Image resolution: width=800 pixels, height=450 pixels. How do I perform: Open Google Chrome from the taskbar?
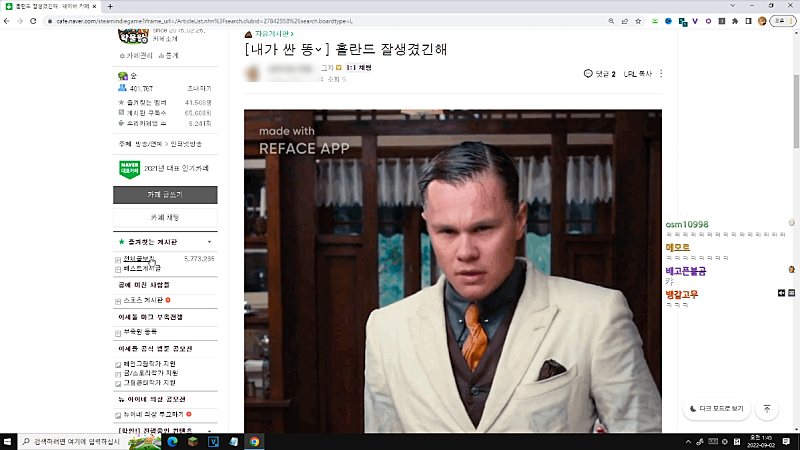tap(254, 441)
